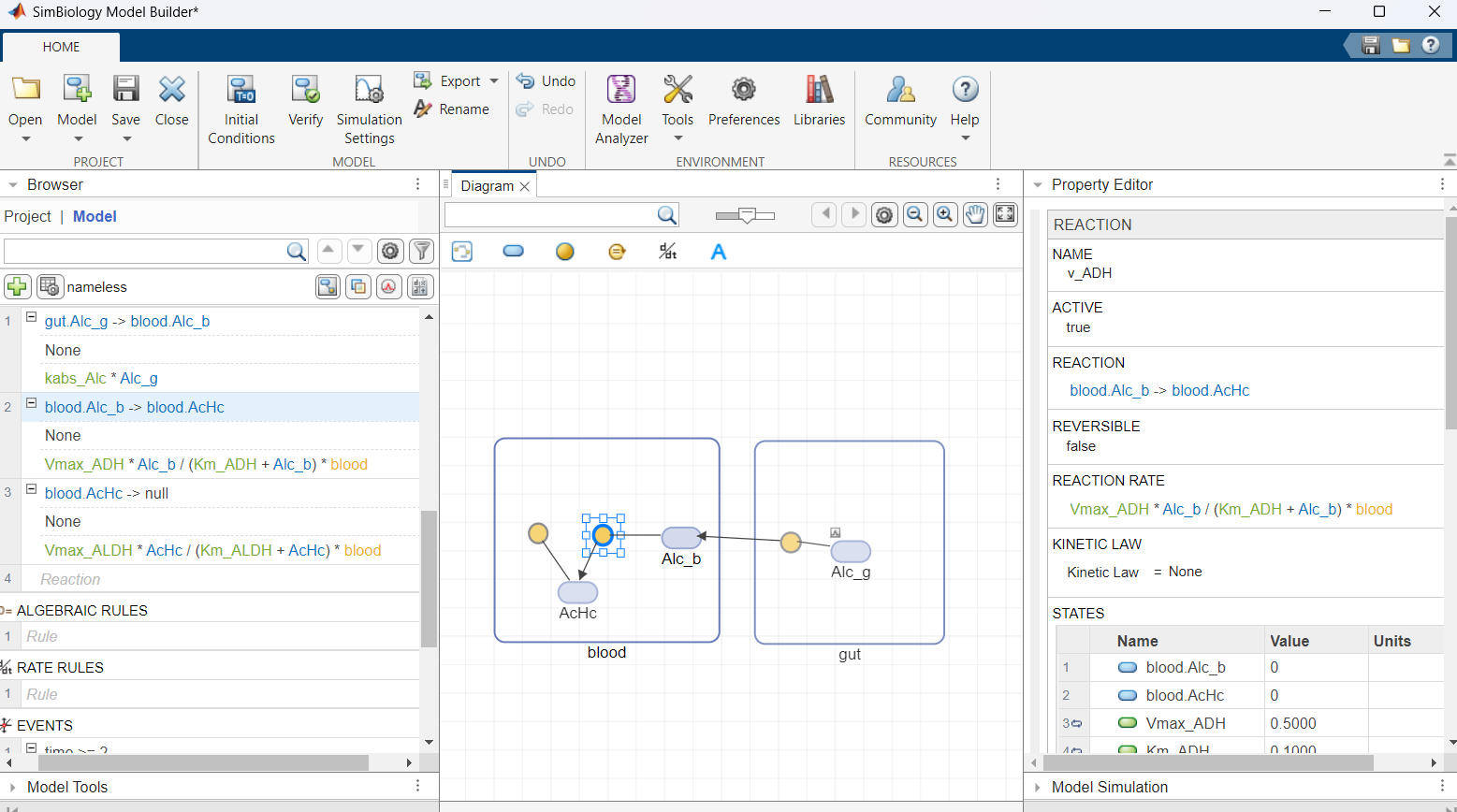This screenshot has height=812, width=1457.
Task: Collapse the Property Editor panel triangle
Action: [1038, 185]
